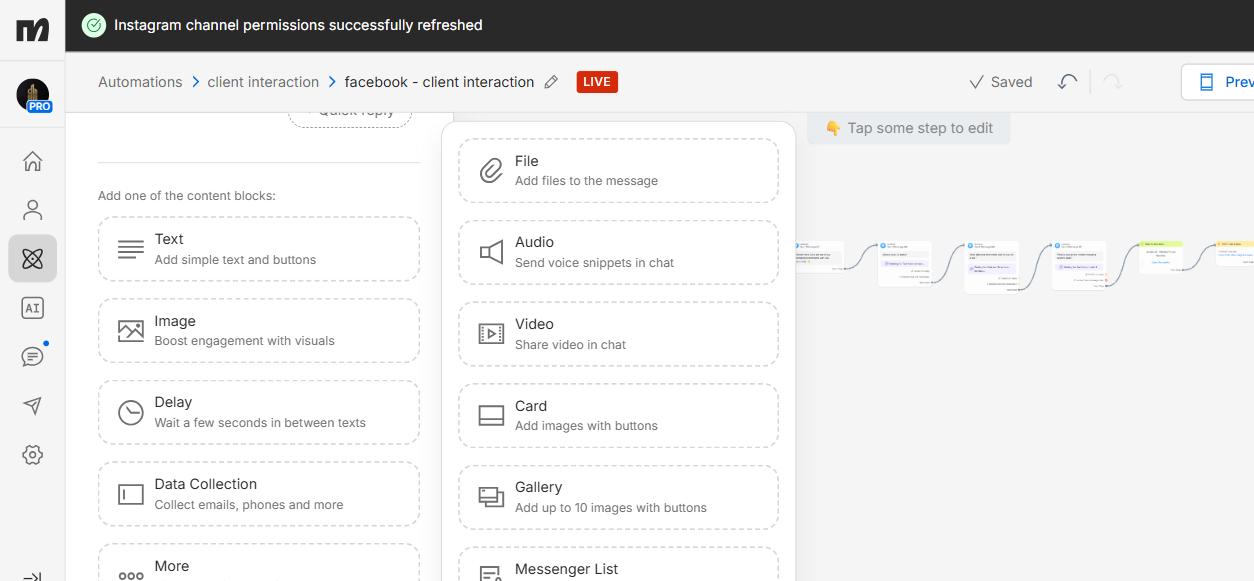The width and height of the screenshot is (1254, 581).
Task: Select the green-header flow node on canvas
Action: click(1160, 256)
